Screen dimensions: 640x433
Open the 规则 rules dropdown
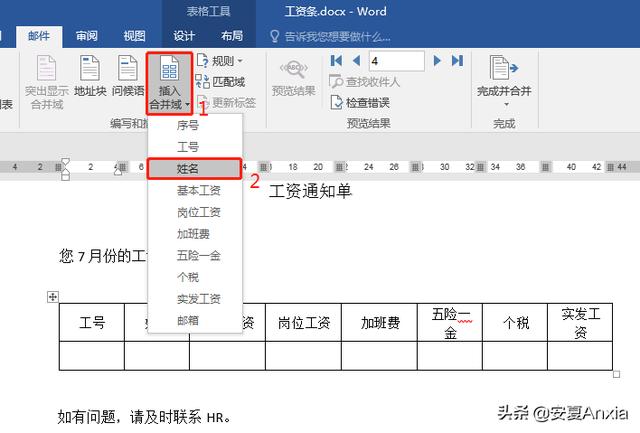click(220, 61)
